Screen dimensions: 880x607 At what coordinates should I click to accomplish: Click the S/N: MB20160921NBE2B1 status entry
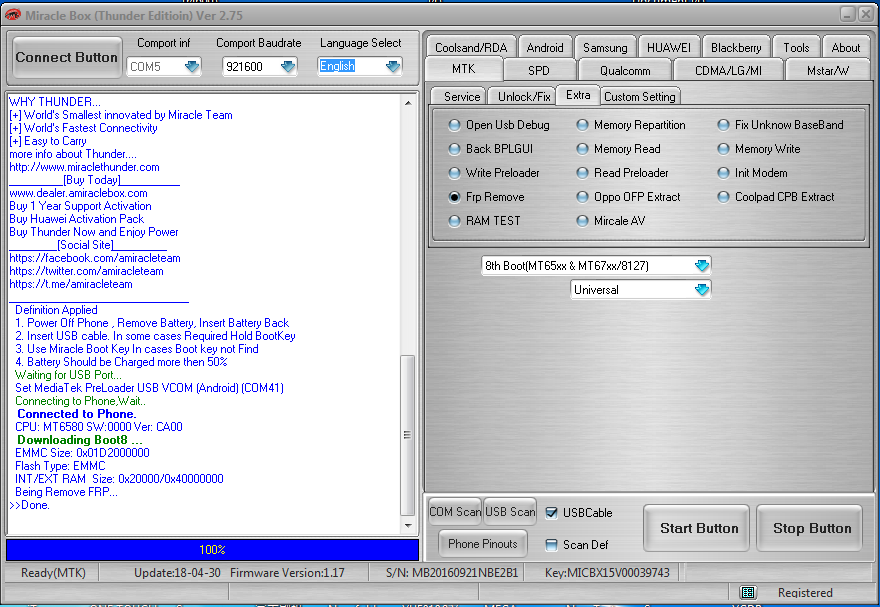[452, 573]
